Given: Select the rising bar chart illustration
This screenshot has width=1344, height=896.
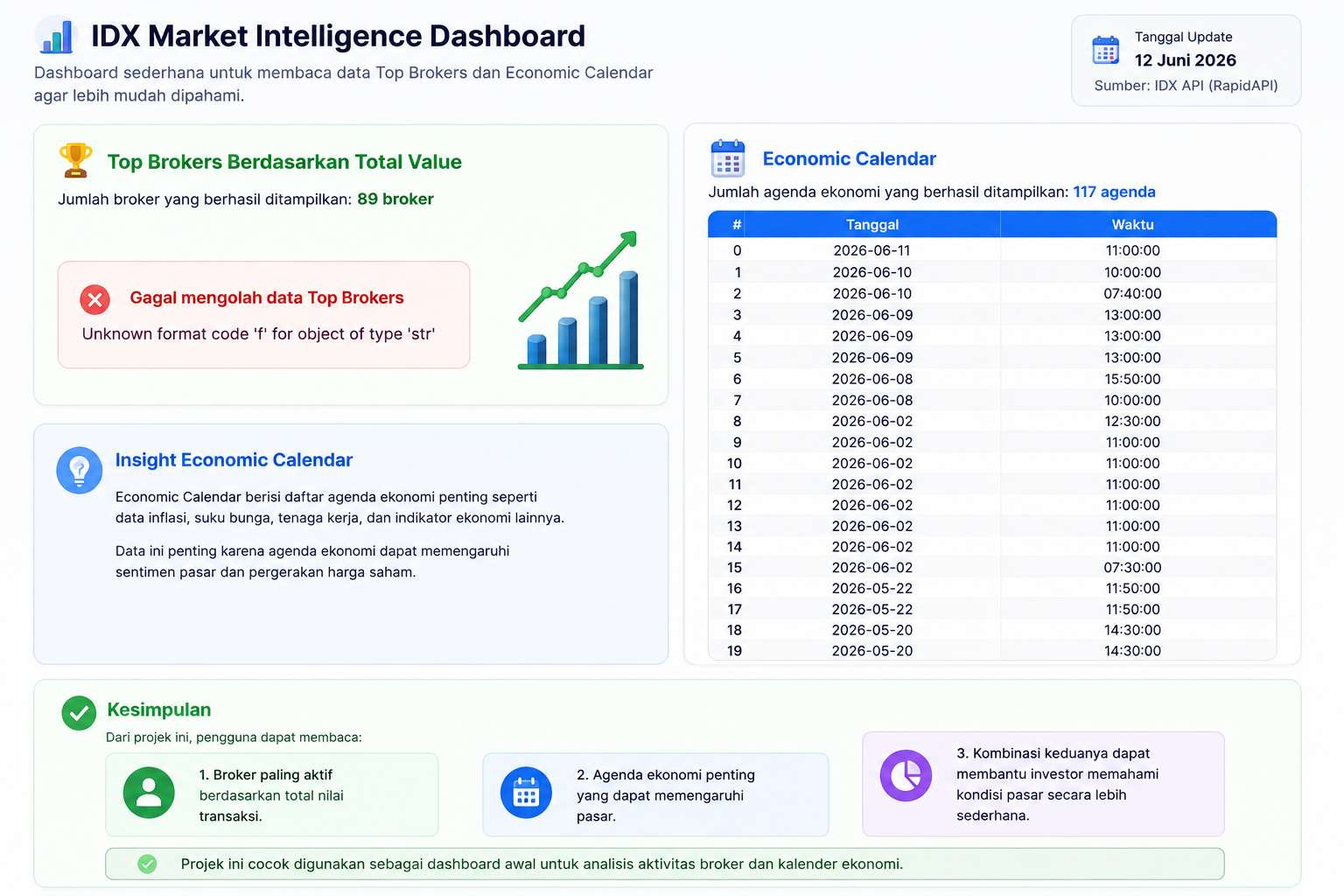Looking at the screenshot, I should coord(581,300).
